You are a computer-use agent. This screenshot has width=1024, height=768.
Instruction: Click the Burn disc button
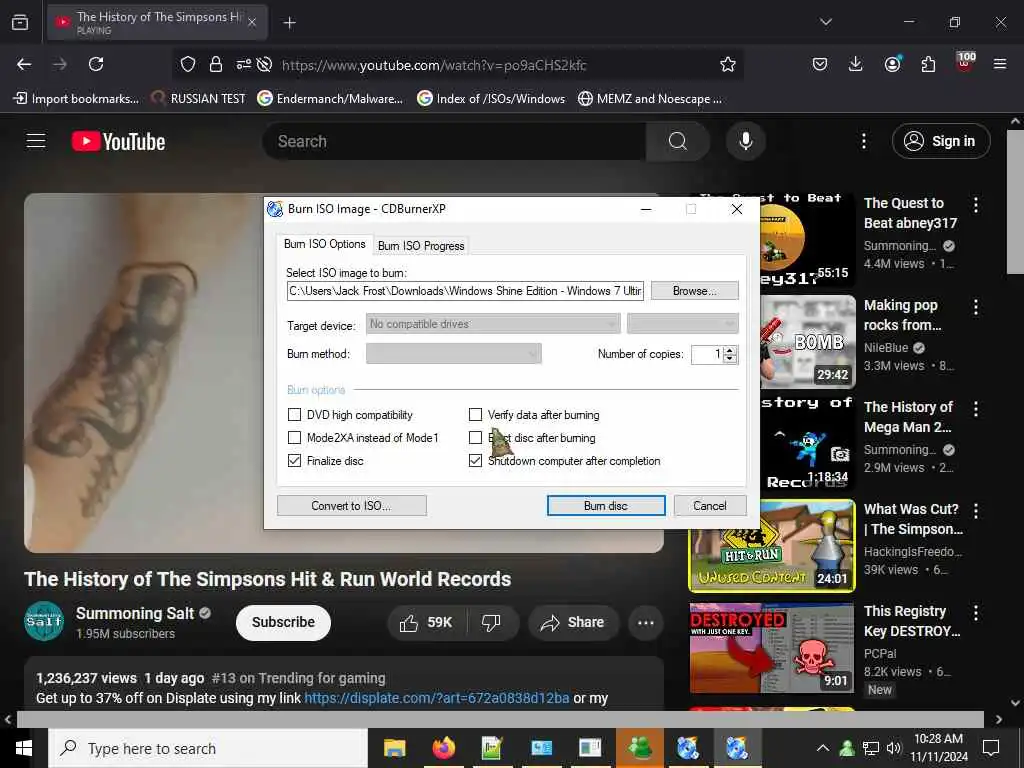pyautogui.click(x=606, y=505)
